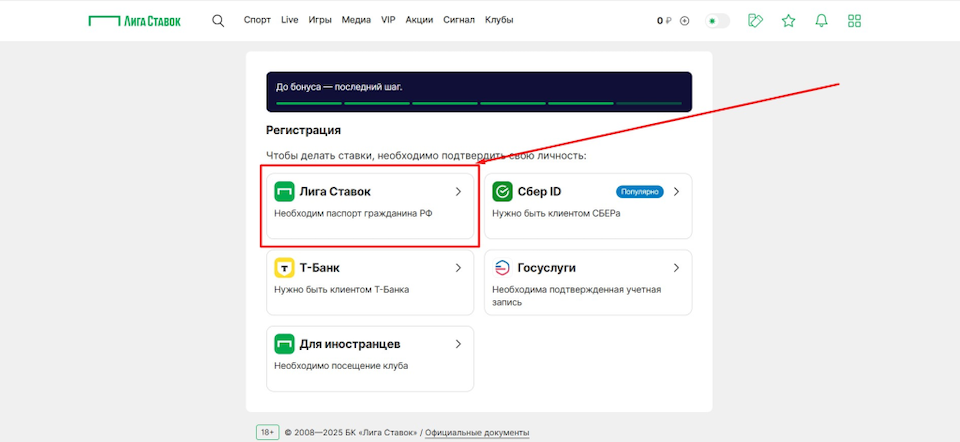The height and width of the screenshot is (442, 960).
Task: Click the add funds plus icon
Action: pyautogui.click(x=685, y=20)
